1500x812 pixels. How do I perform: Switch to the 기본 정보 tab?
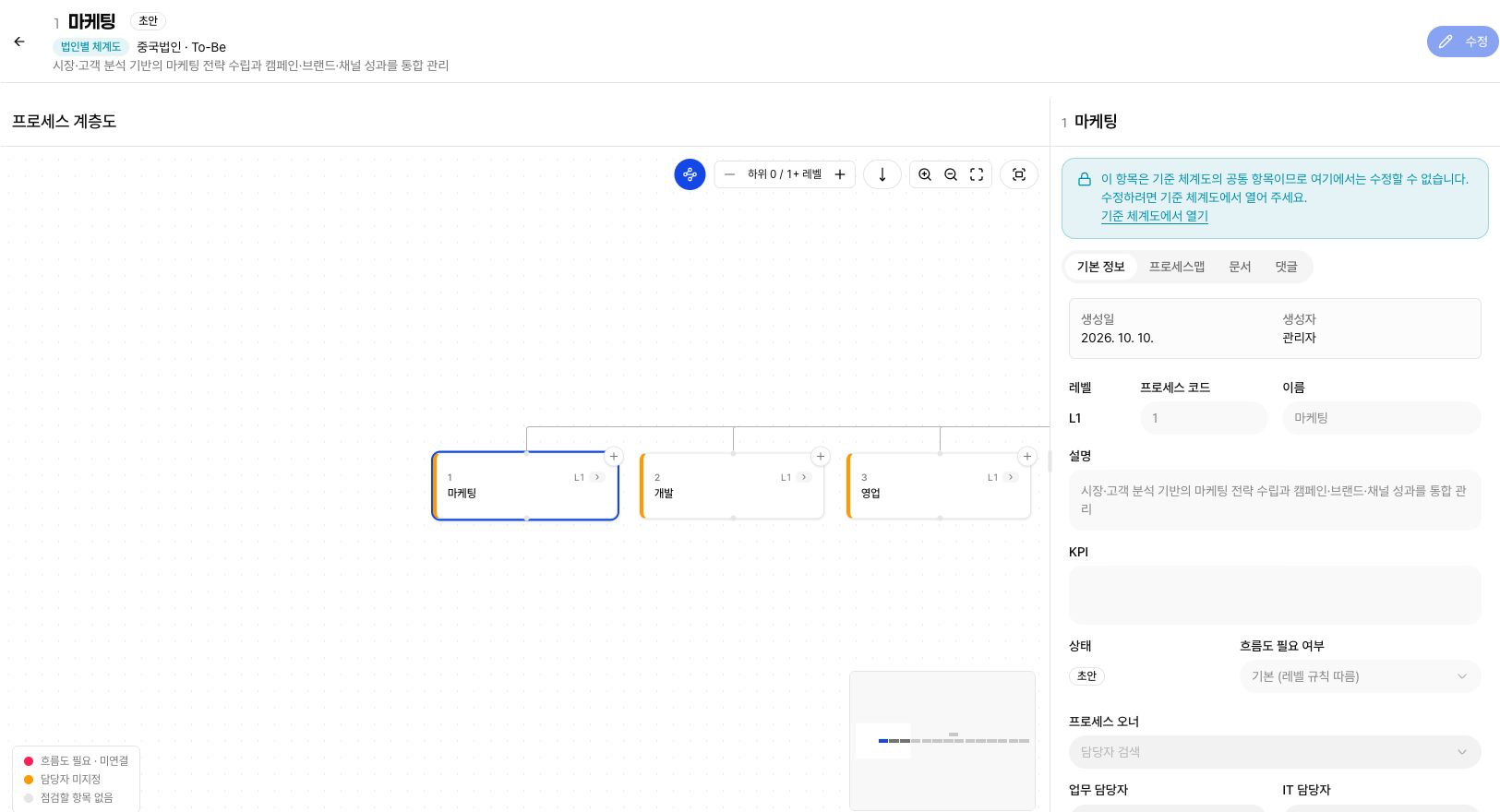1100,267
